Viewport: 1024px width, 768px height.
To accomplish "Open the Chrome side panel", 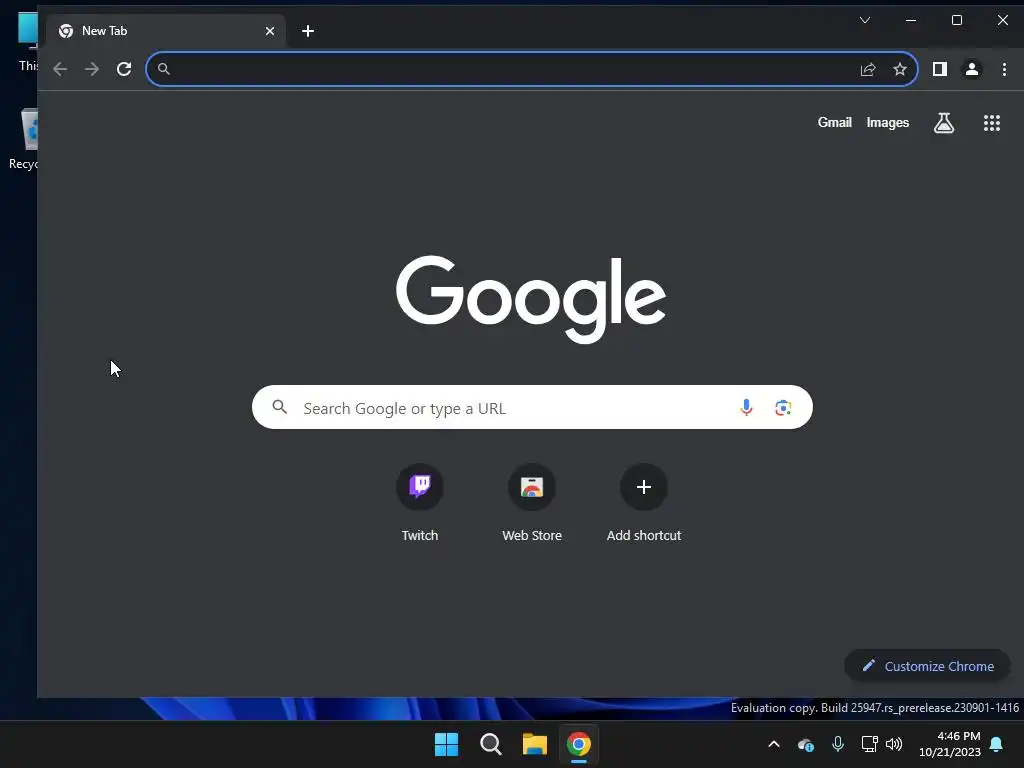I will (940, 69).
